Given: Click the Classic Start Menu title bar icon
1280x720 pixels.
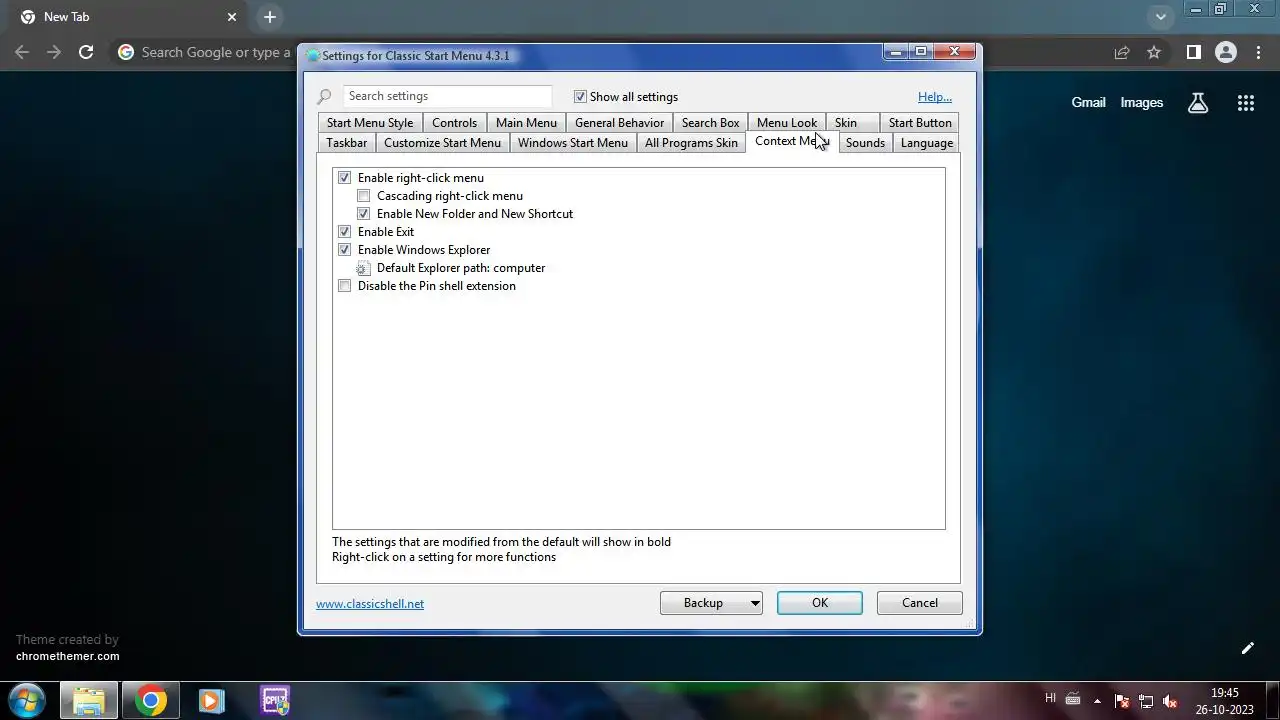Looking at the screenshot, I should coord(313,56).
